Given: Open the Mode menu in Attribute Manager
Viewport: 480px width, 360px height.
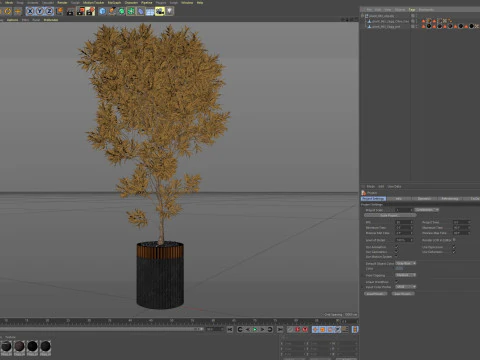Looking at the screenshot, I should click(371, 187).
